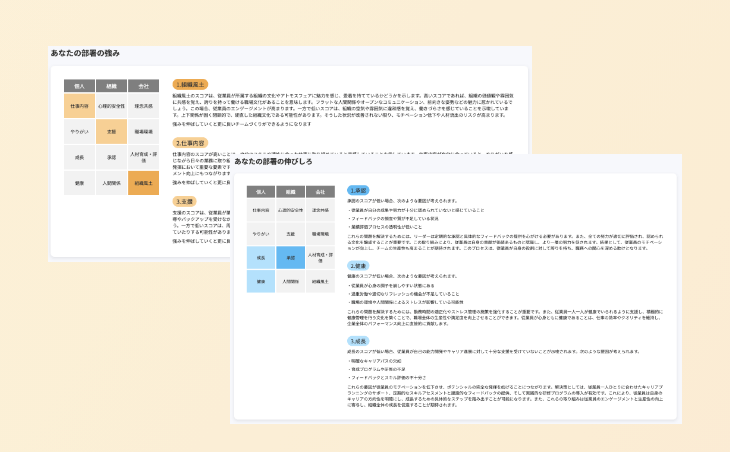Select the light-blue 健康 cell in the 伸びしろ grid

(x=261, y=282)
